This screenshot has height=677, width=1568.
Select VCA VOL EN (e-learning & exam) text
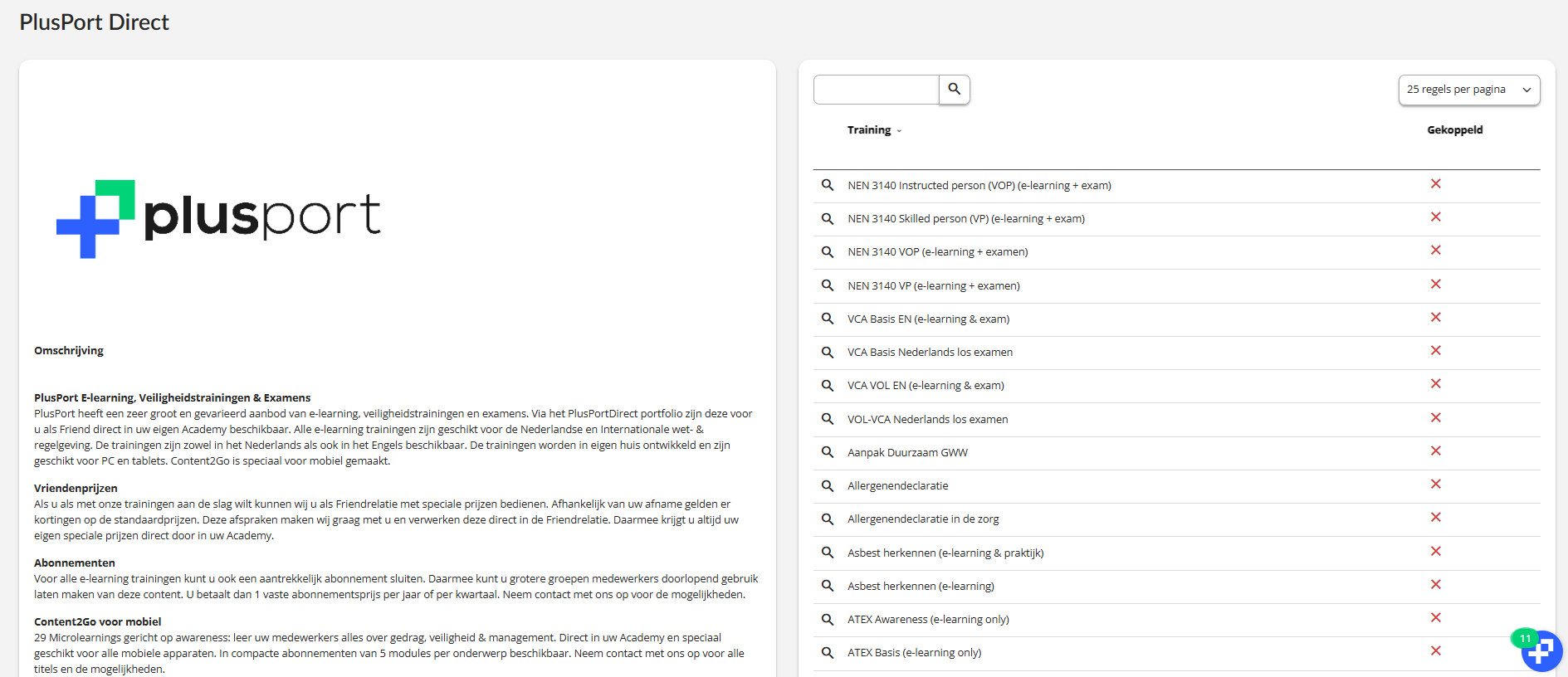(926, 386)
